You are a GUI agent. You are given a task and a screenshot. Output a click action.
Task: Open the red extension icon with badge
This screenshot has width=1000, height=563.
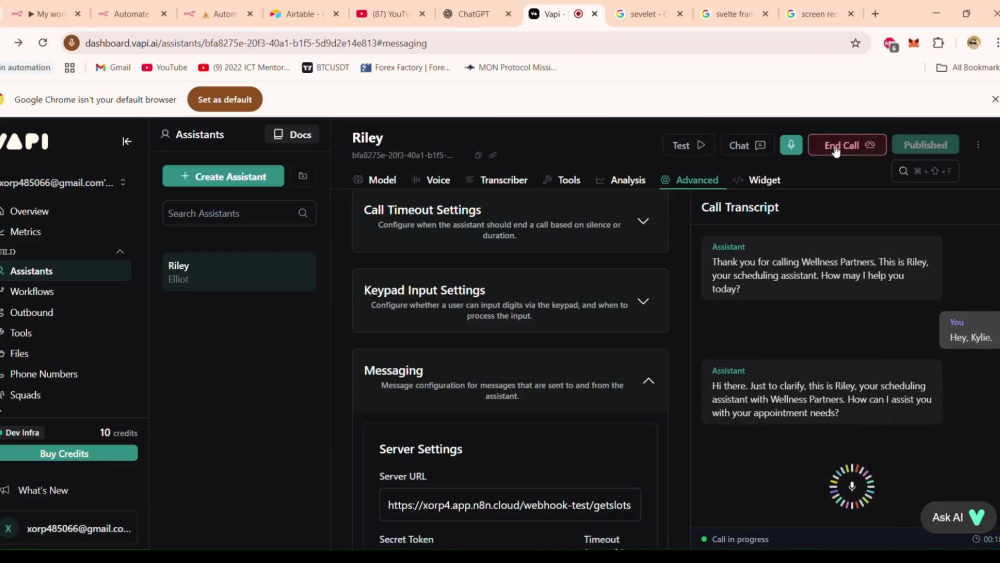click(x=890, y=43)
